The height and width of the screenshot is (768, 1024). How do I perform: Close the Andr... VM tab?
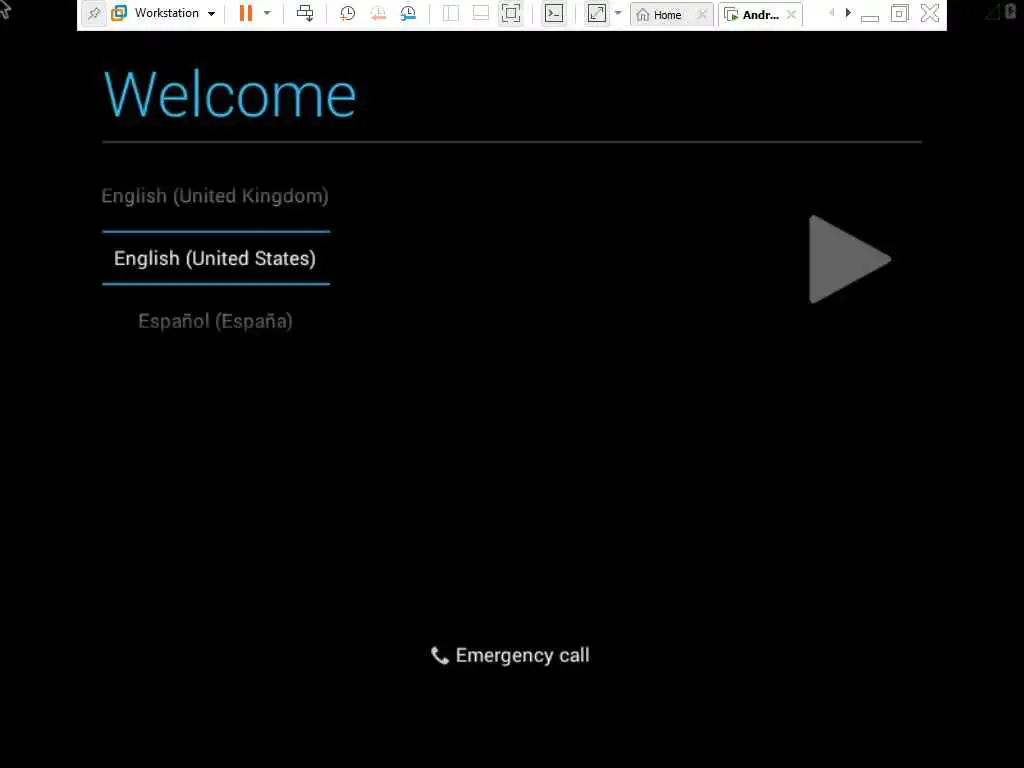point(792,14)
